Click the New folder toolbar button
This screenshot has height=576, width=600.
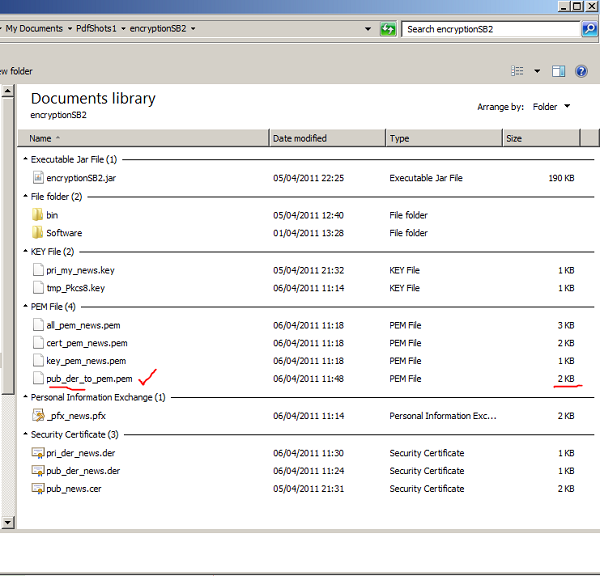click(16, 71)
